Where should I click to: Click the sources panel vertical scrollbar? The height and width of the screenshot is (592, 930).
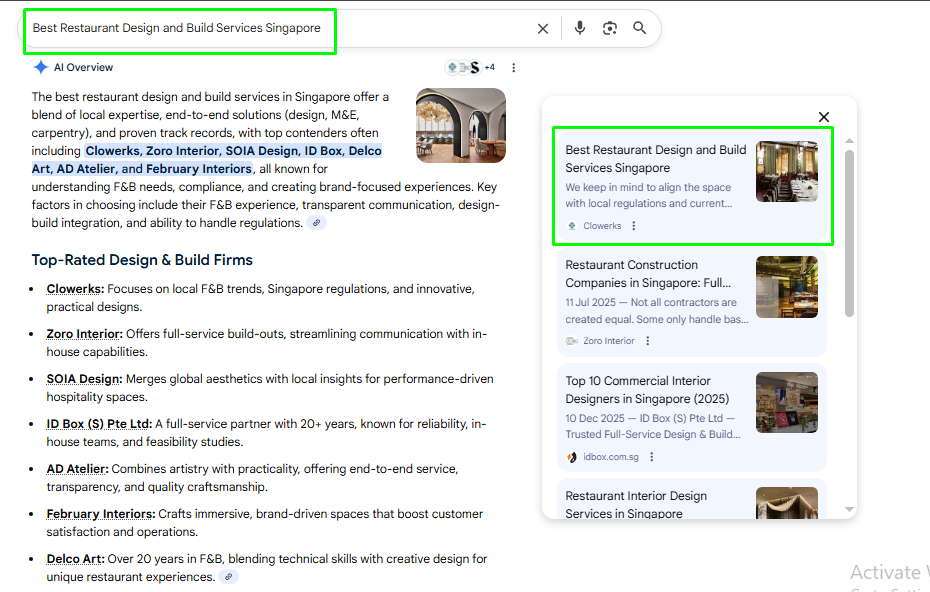pos(849,232)
